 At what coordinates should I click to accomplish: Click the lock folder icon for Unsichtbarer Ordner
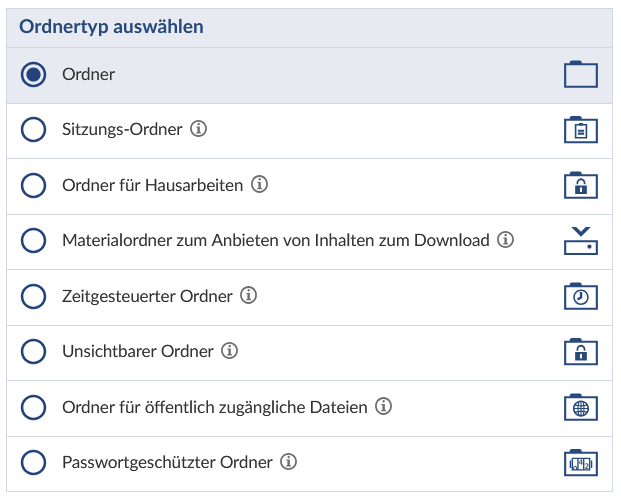580,352
